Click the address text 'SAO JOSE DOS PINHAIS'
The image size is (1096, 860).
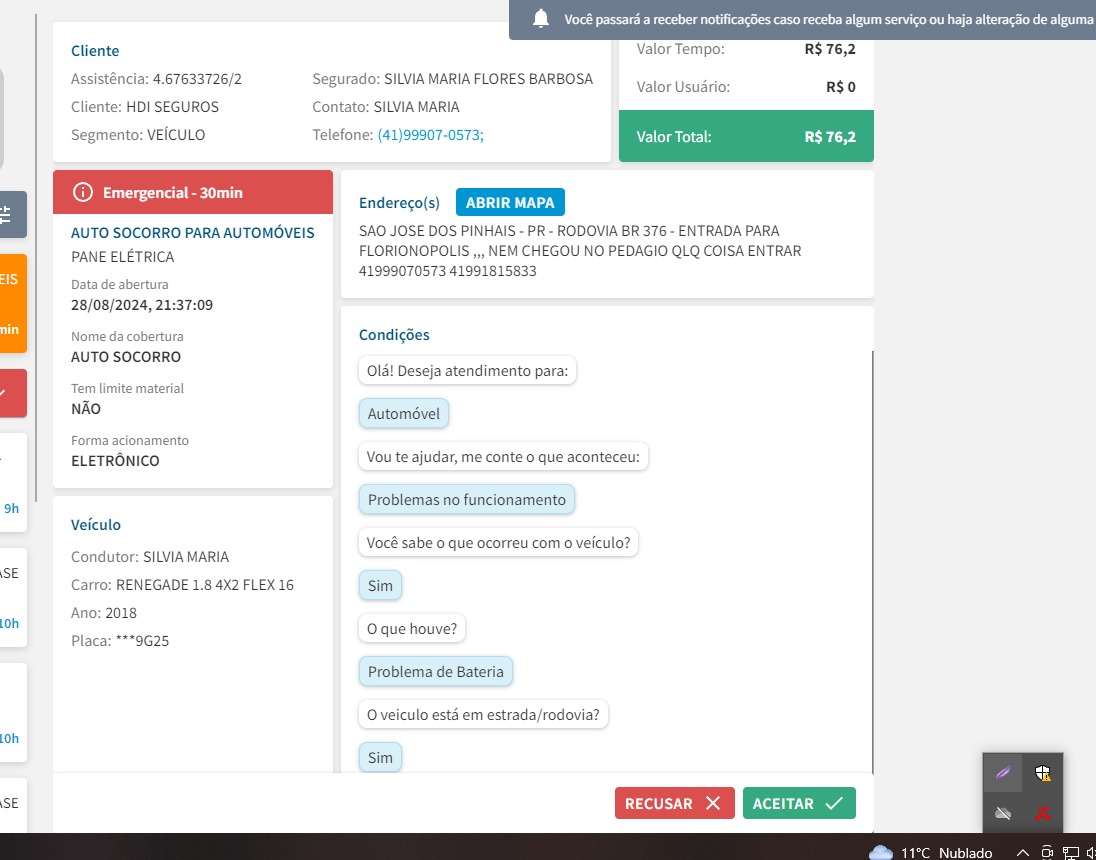[x=437, y=231]
